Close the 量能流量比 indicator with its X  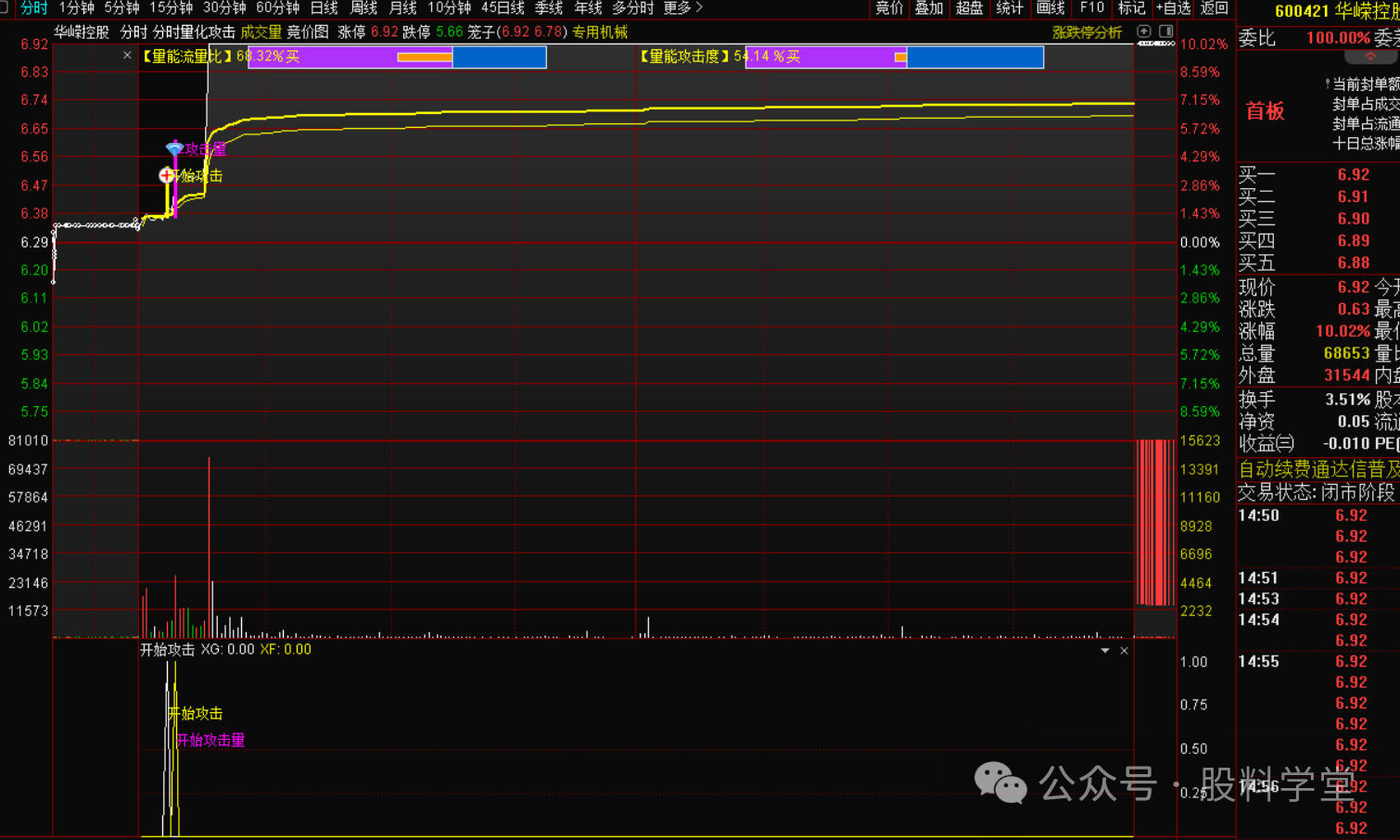coord(127,56)
